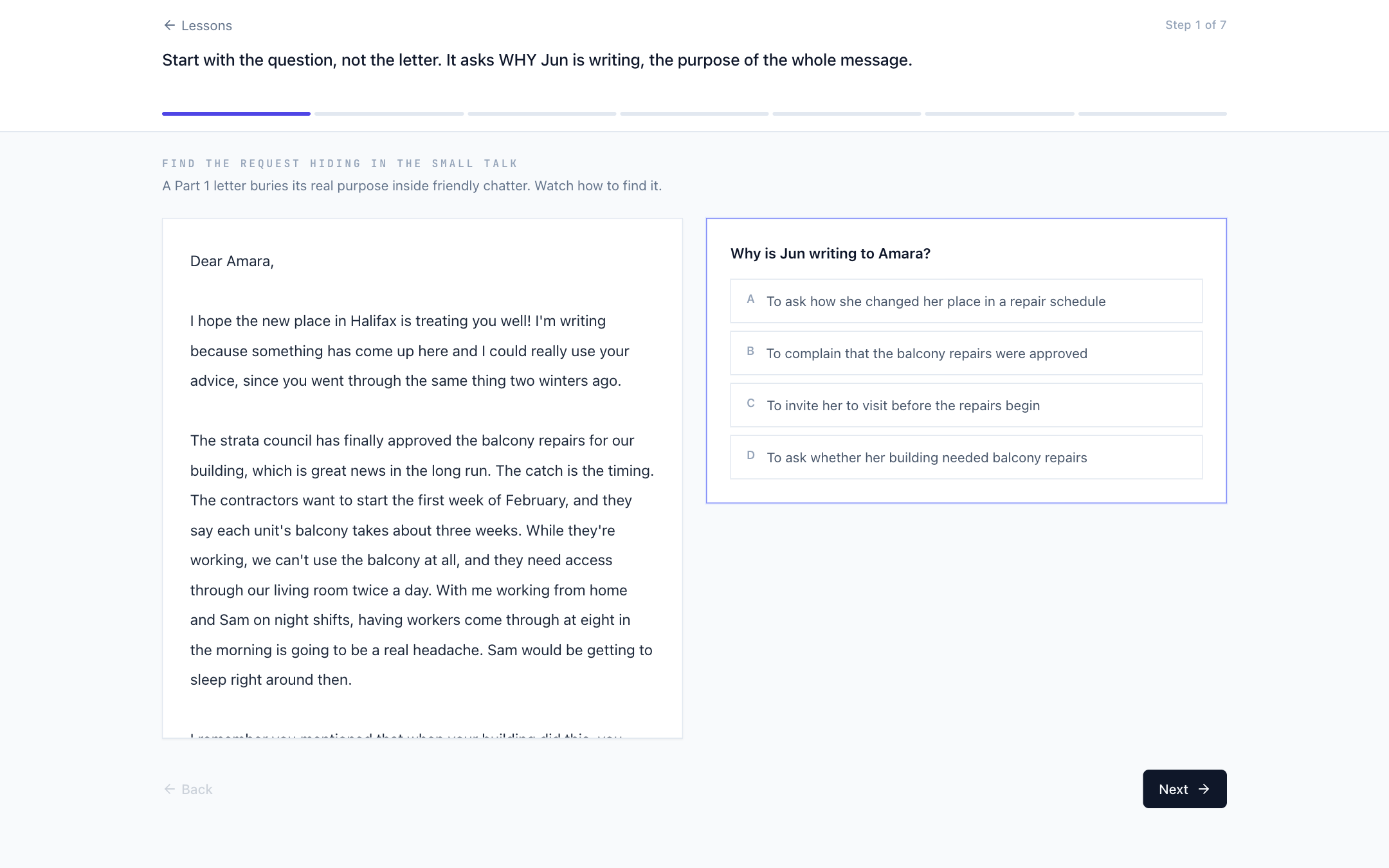Select the letter C option marker
The image size is (1389, 868).
[x=750, y=403]
